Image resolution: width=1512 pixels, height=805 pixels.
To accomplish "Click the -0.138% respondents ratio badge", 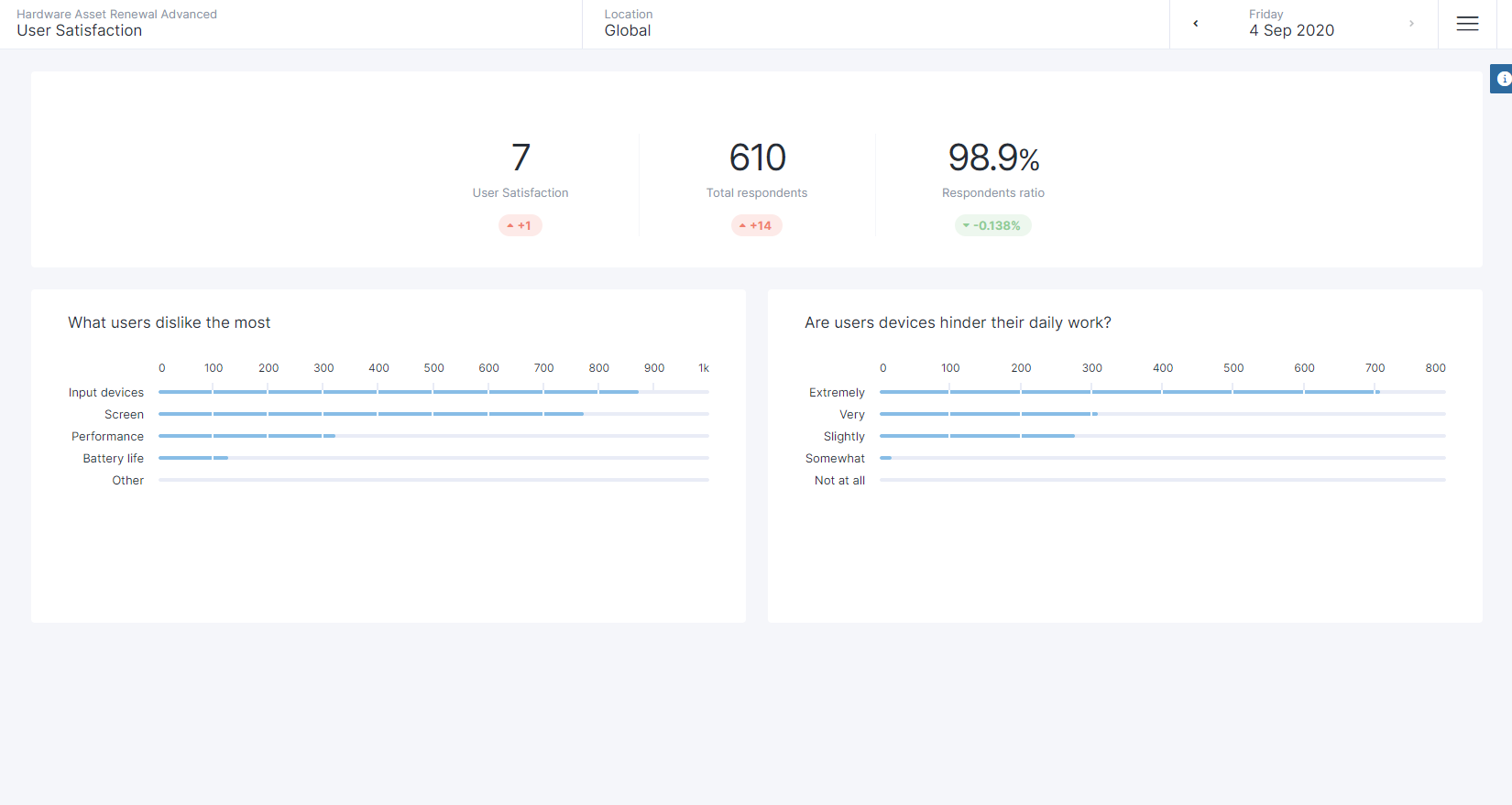I will pyautogui.click(x=992, y=225).
